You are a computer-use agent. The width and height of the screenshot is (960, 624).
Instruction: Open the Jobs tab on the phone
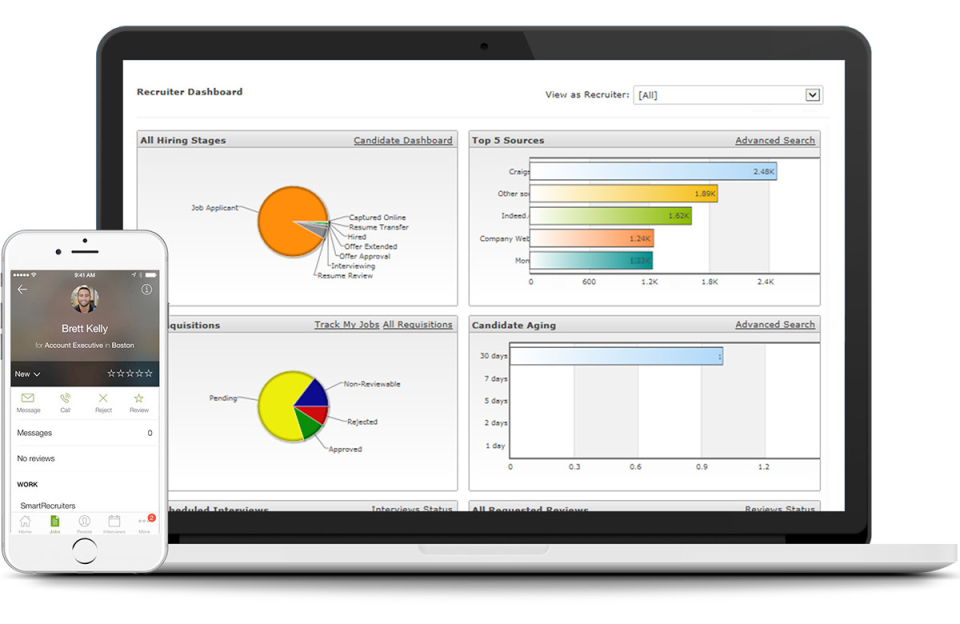coord(54,522)
